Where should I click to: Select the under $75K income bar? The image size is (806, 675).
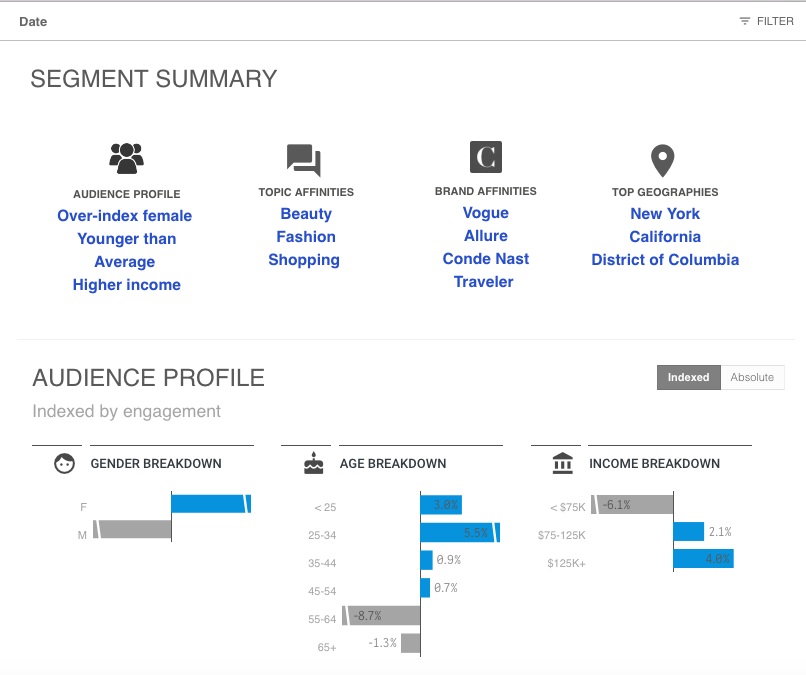click(632, 505)
